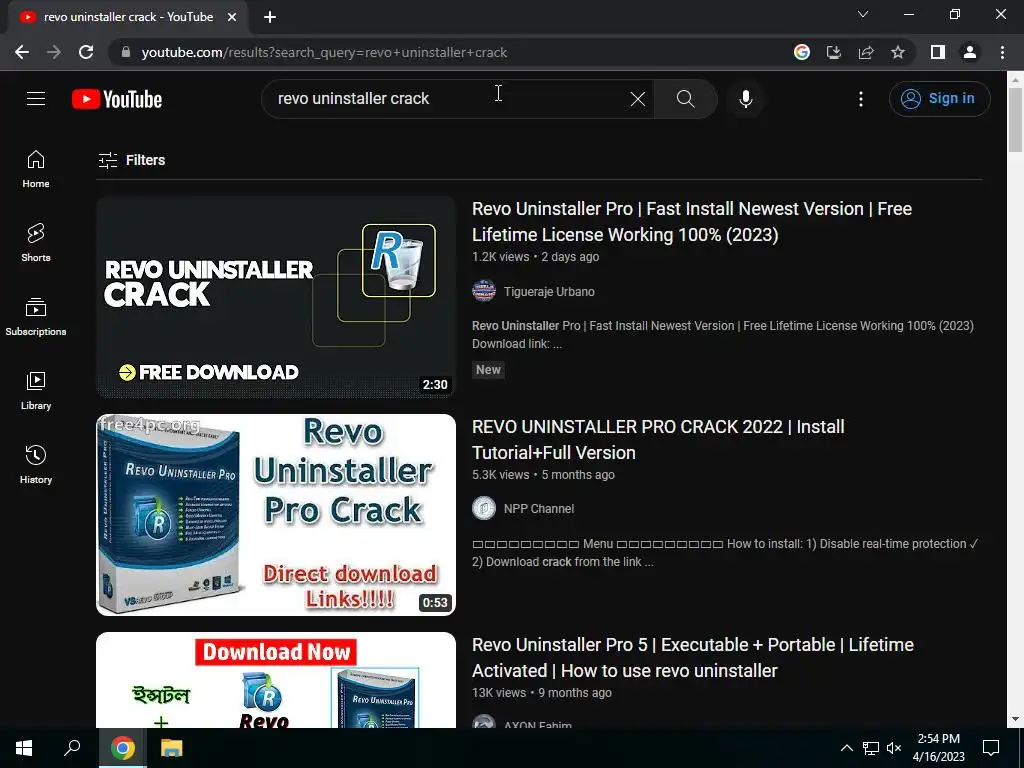The height and width of the screenshot is (768, 1024).
Task: Click '5.3K views • 5 months ago' text
Action: tap(543, 475)
